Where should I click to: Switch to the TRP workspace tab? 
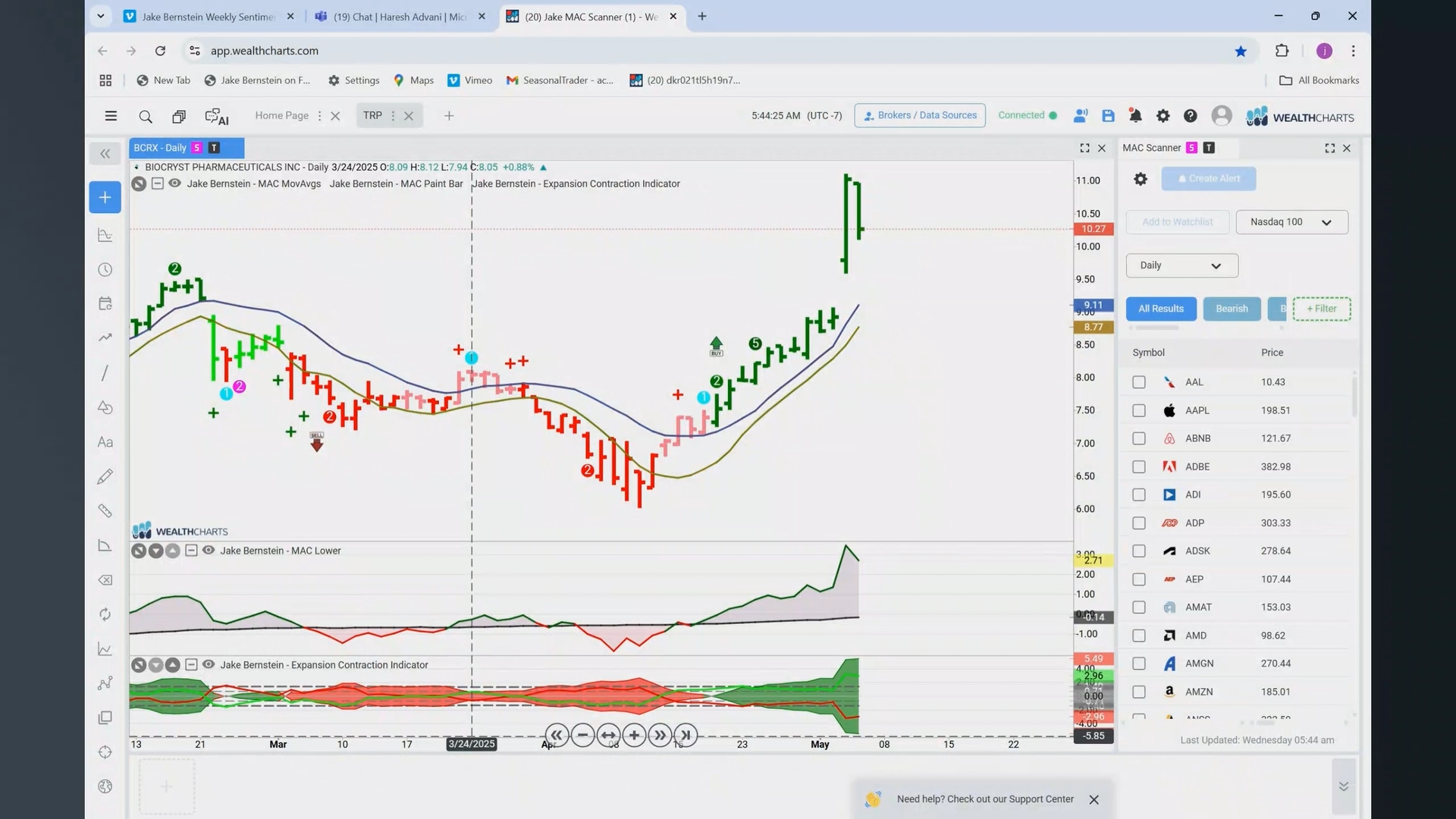click(x=372, y=116)
